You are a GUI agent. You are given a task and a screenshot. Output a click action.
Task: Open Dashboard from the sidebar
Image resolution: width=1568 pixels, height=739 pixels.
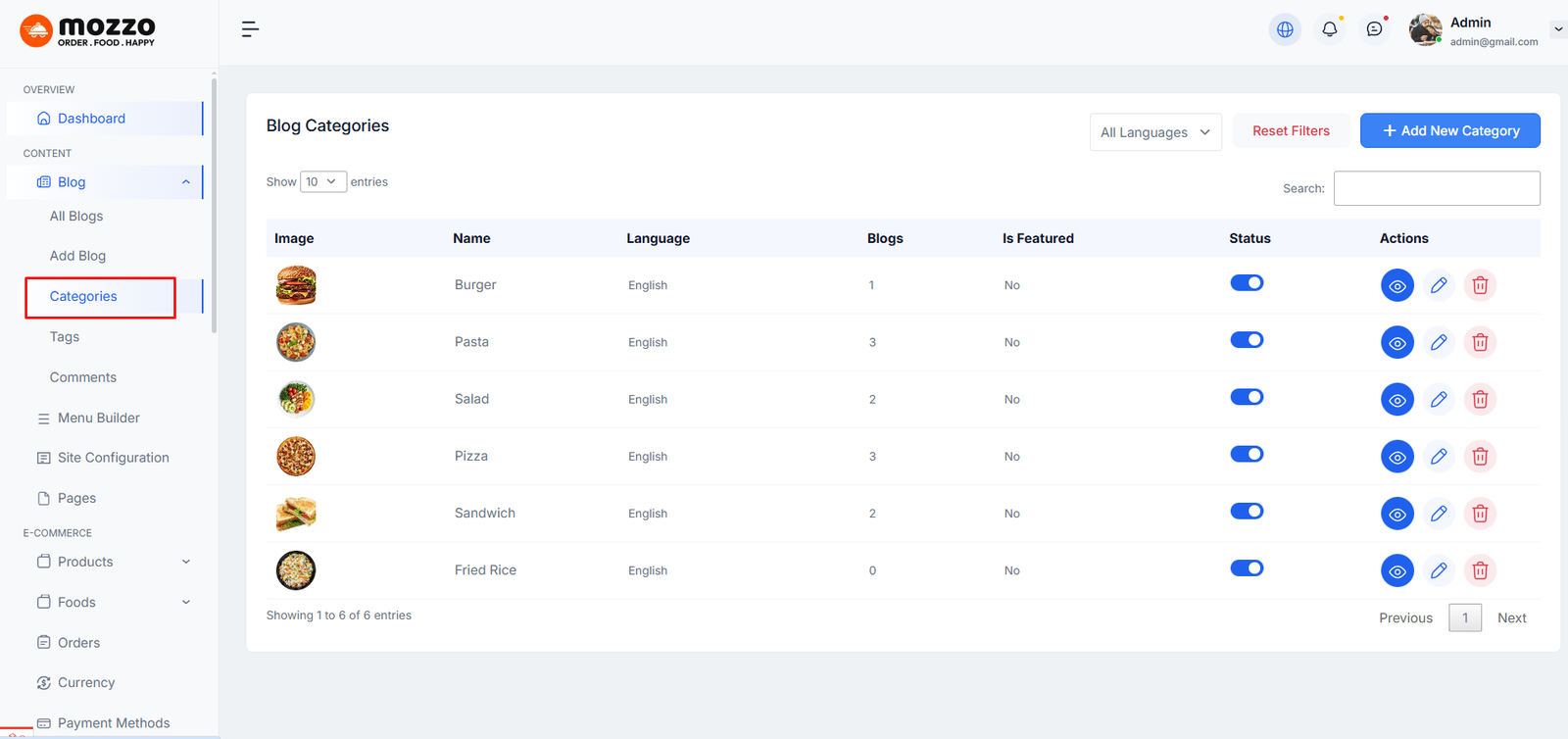[91, 119]
